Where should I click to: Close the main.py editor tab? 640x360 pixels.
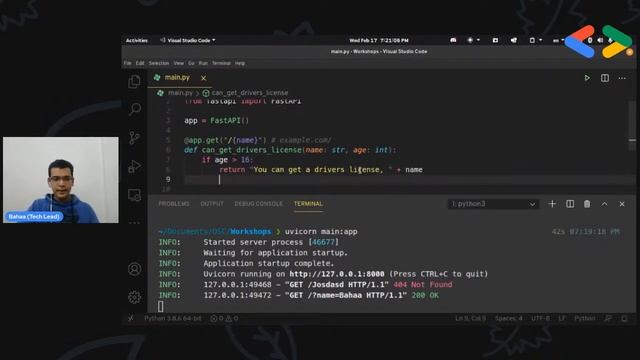203,78
